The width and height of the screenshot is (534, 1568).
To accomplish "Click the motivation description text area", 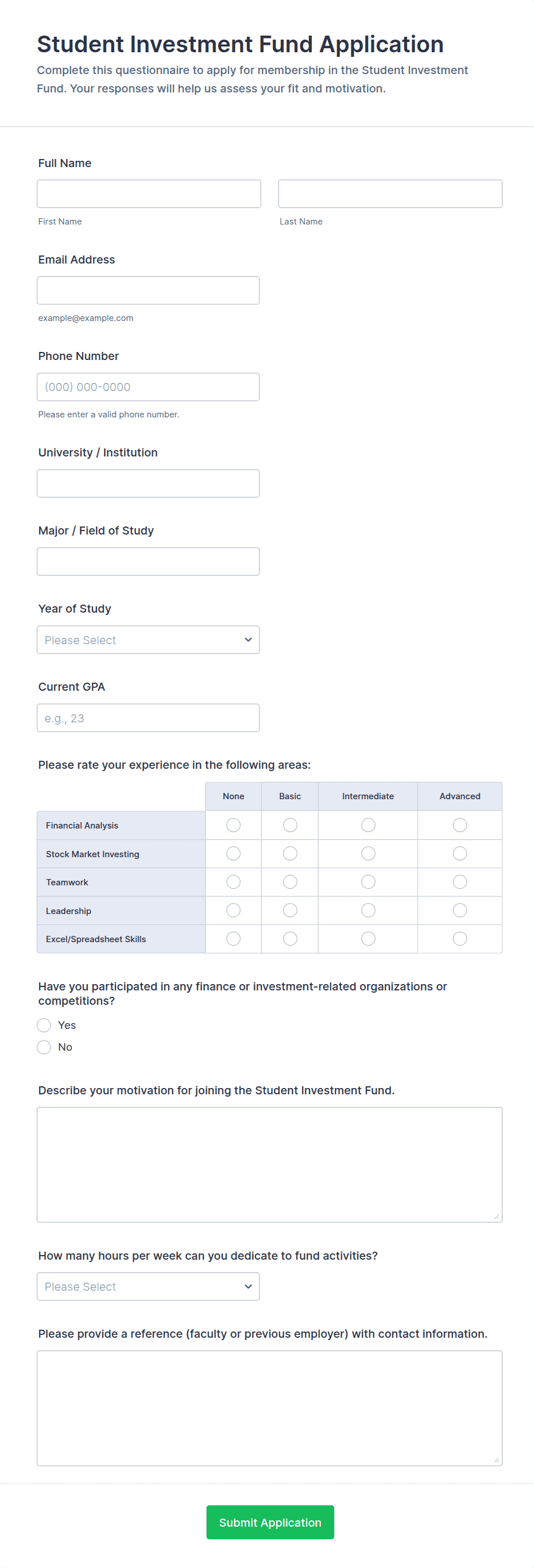I will point(269,1164).
